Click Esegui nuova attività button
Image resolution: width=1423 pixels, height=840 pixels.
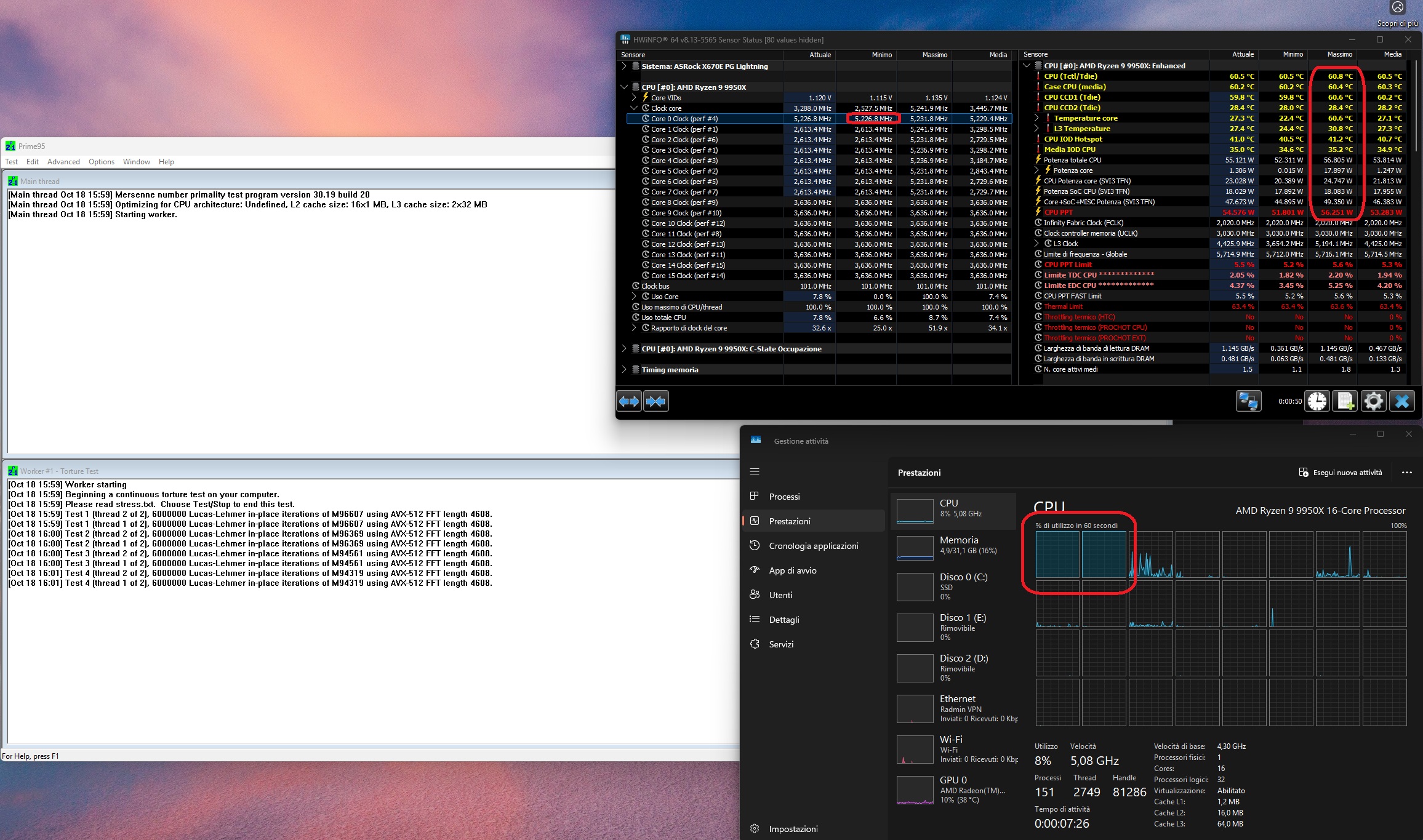[x=1340, y=473]
